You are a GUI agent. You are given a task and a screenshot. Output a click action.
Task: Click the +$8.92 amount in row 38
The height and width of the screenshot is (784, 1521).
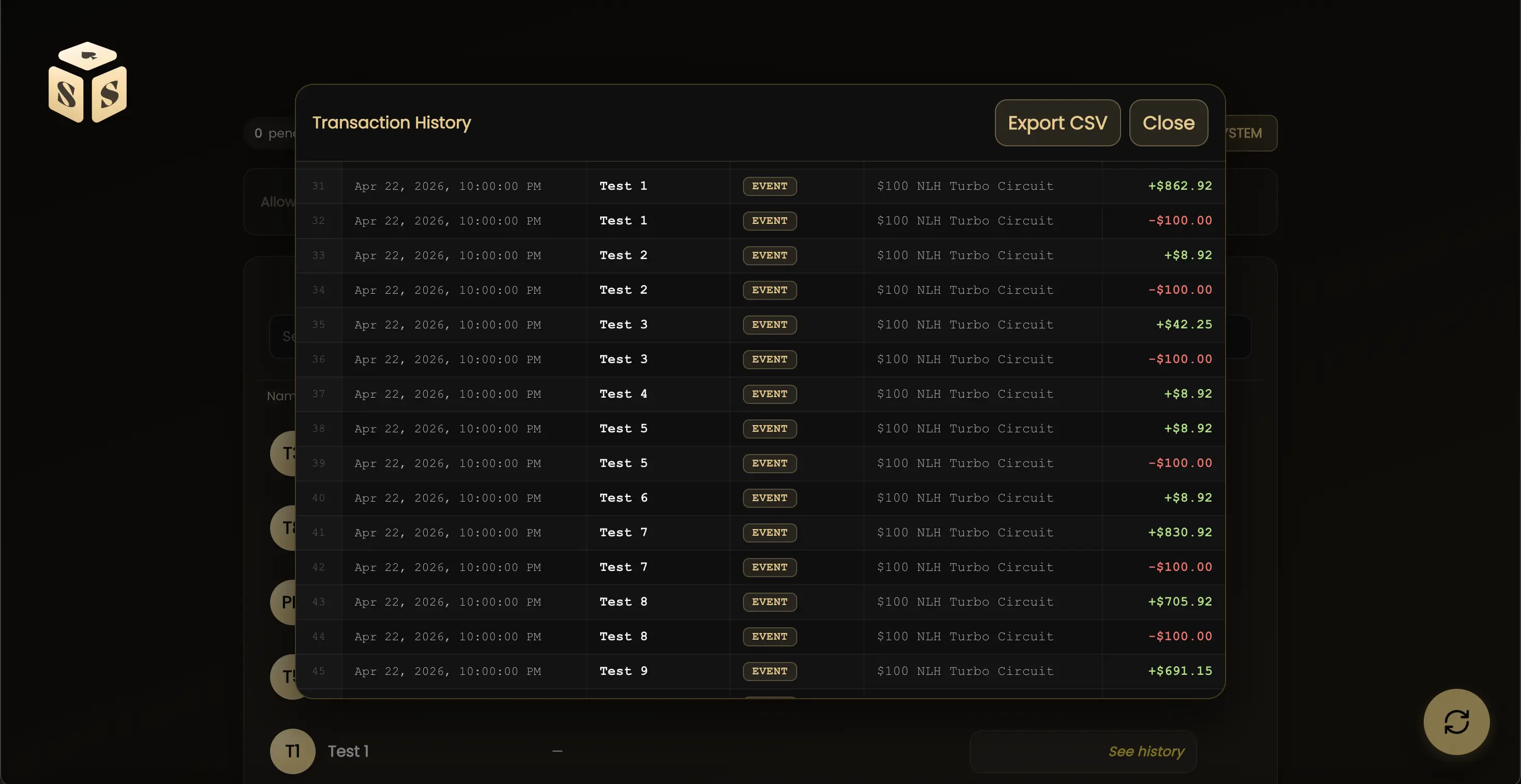point(1188,429)
